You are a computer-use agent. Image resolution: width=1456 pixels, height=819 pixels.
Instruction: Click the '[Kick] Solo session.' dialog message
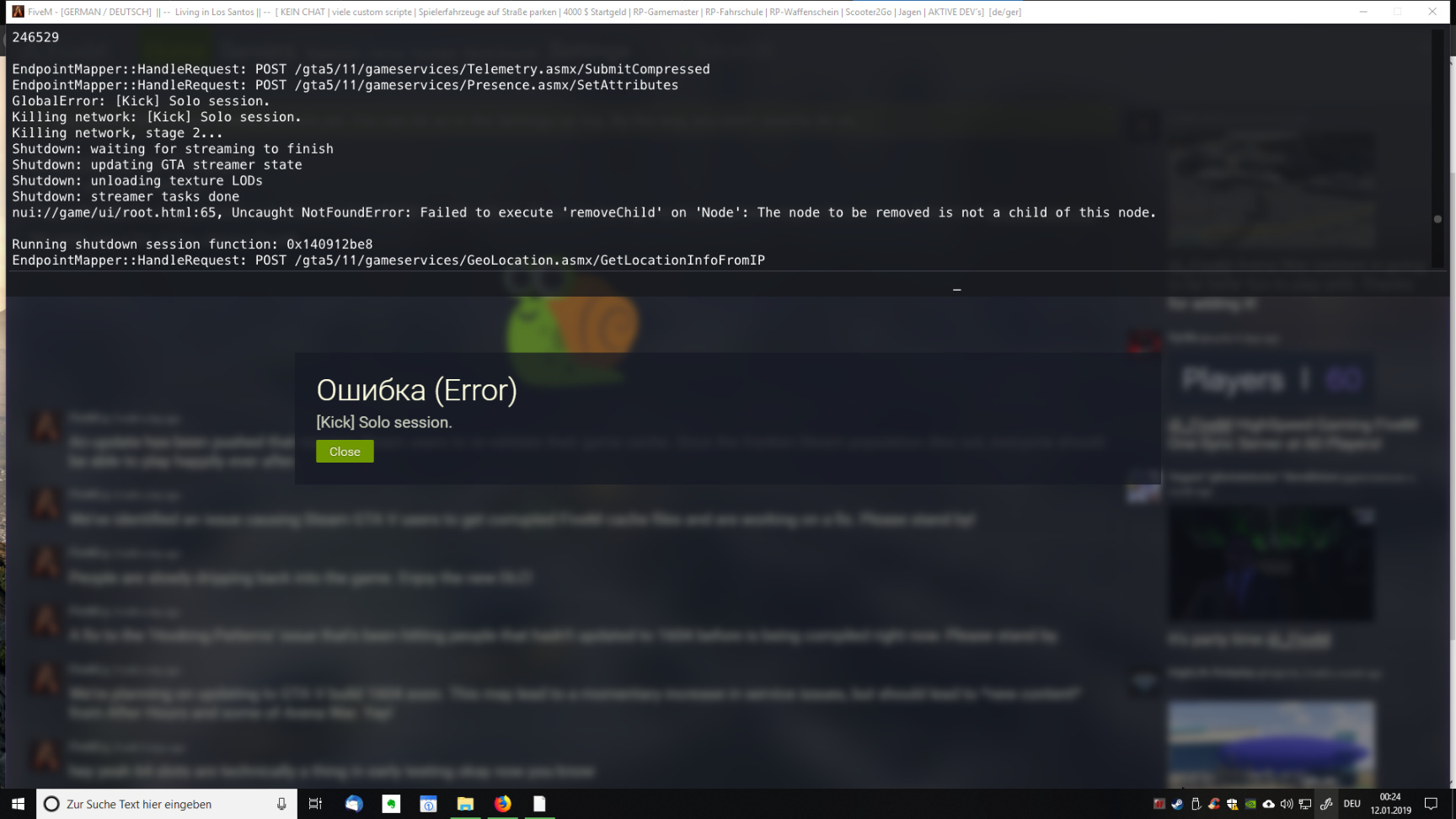384,422
